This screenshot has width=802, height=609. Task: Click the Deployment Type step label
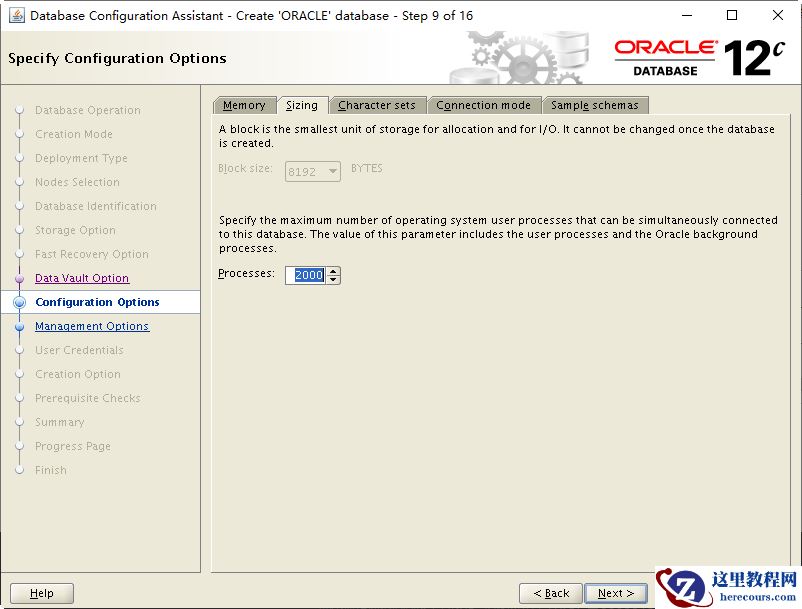tap(81, 159)
